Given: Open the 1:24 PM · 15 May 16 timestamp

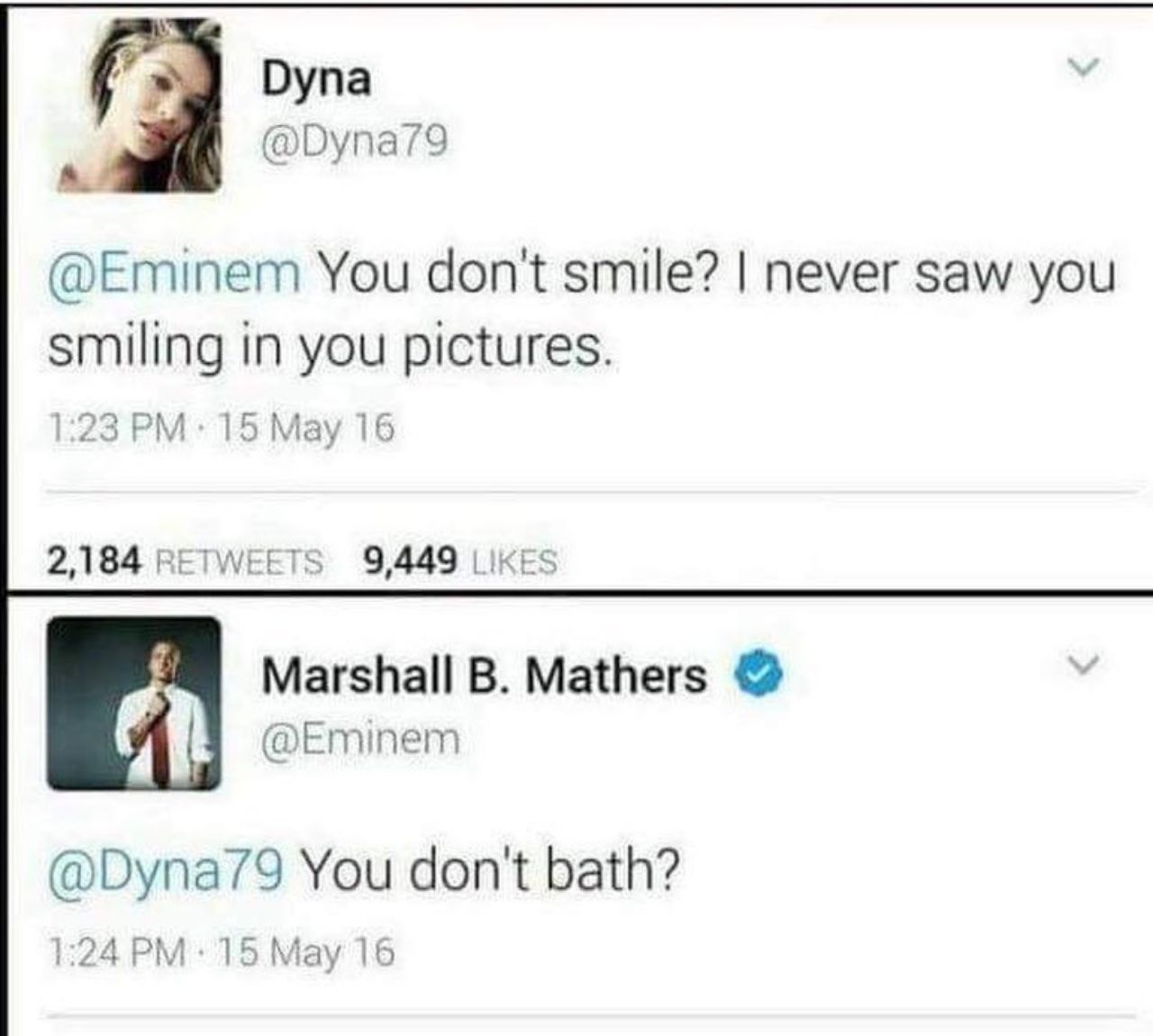Looking at the screenshot, I should point(221,952).
